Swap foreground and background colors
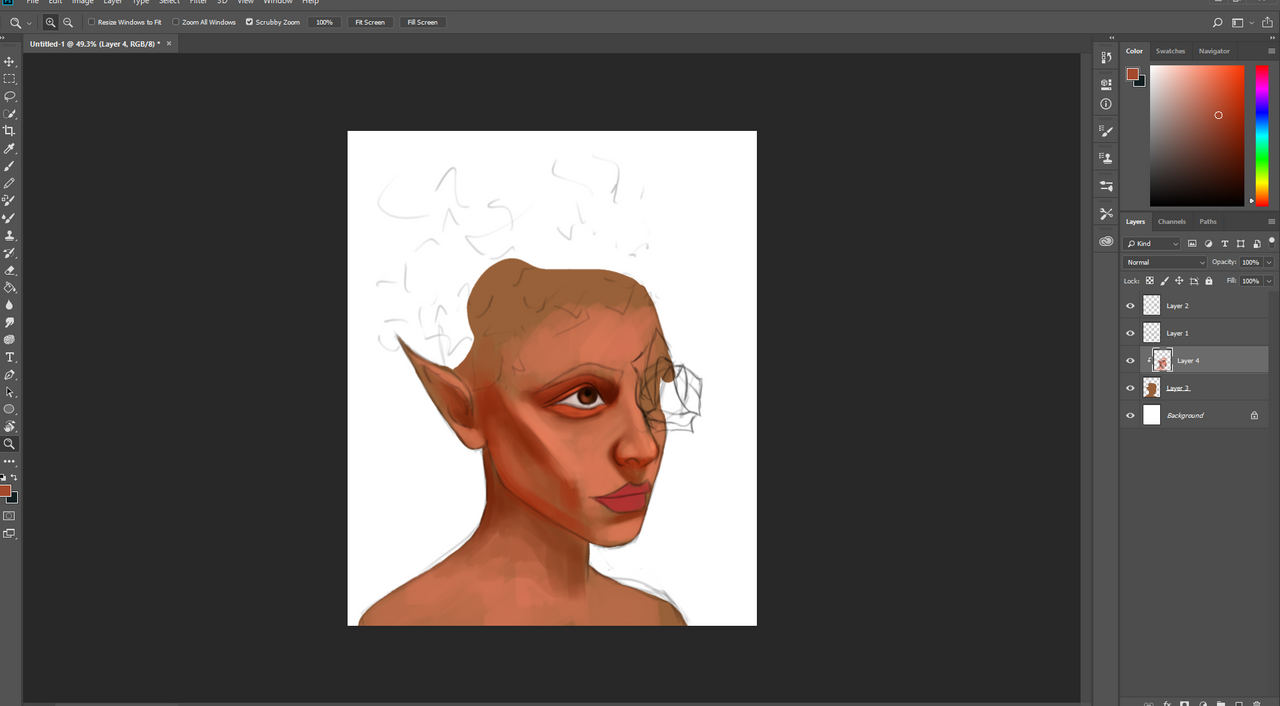The image size is (1280, 706). [x=14, y=478]
